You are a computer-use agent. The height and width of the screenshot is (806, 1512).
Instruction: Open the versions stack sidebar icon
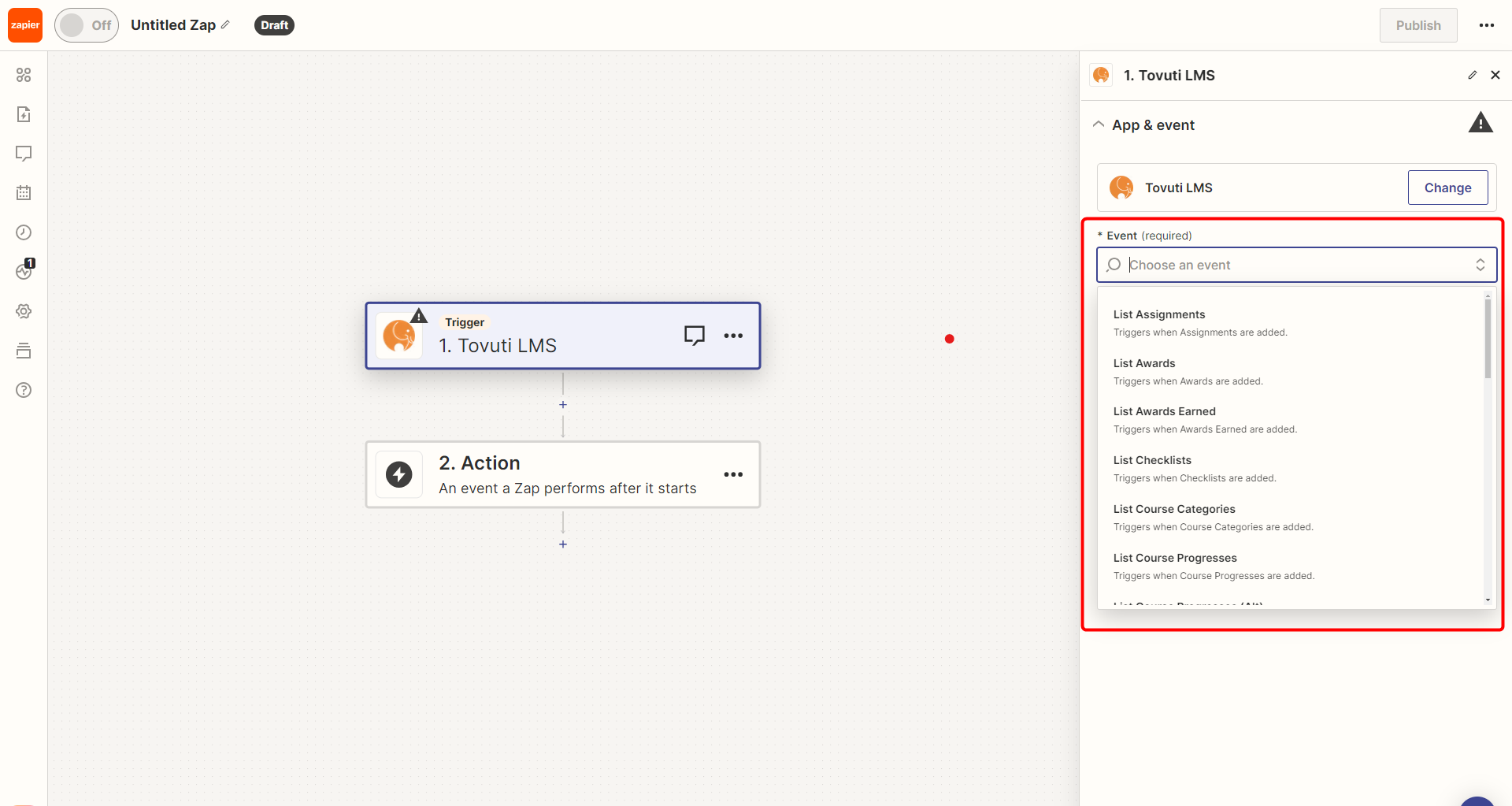[24, 351]
